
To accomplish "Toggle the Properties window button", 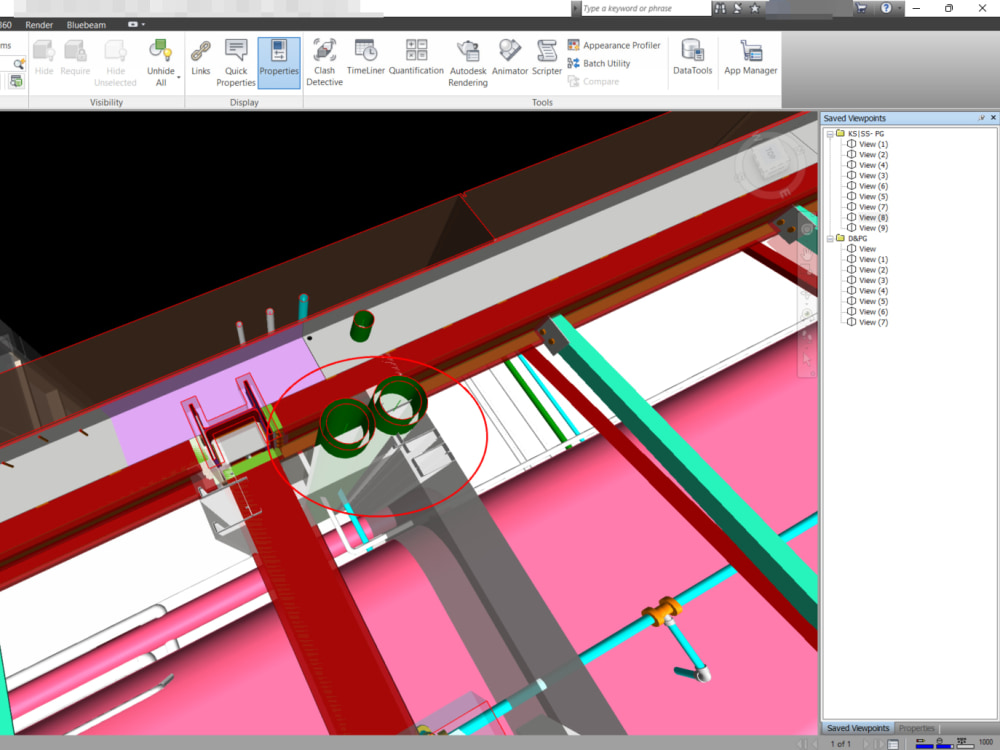I will point(279,62).
